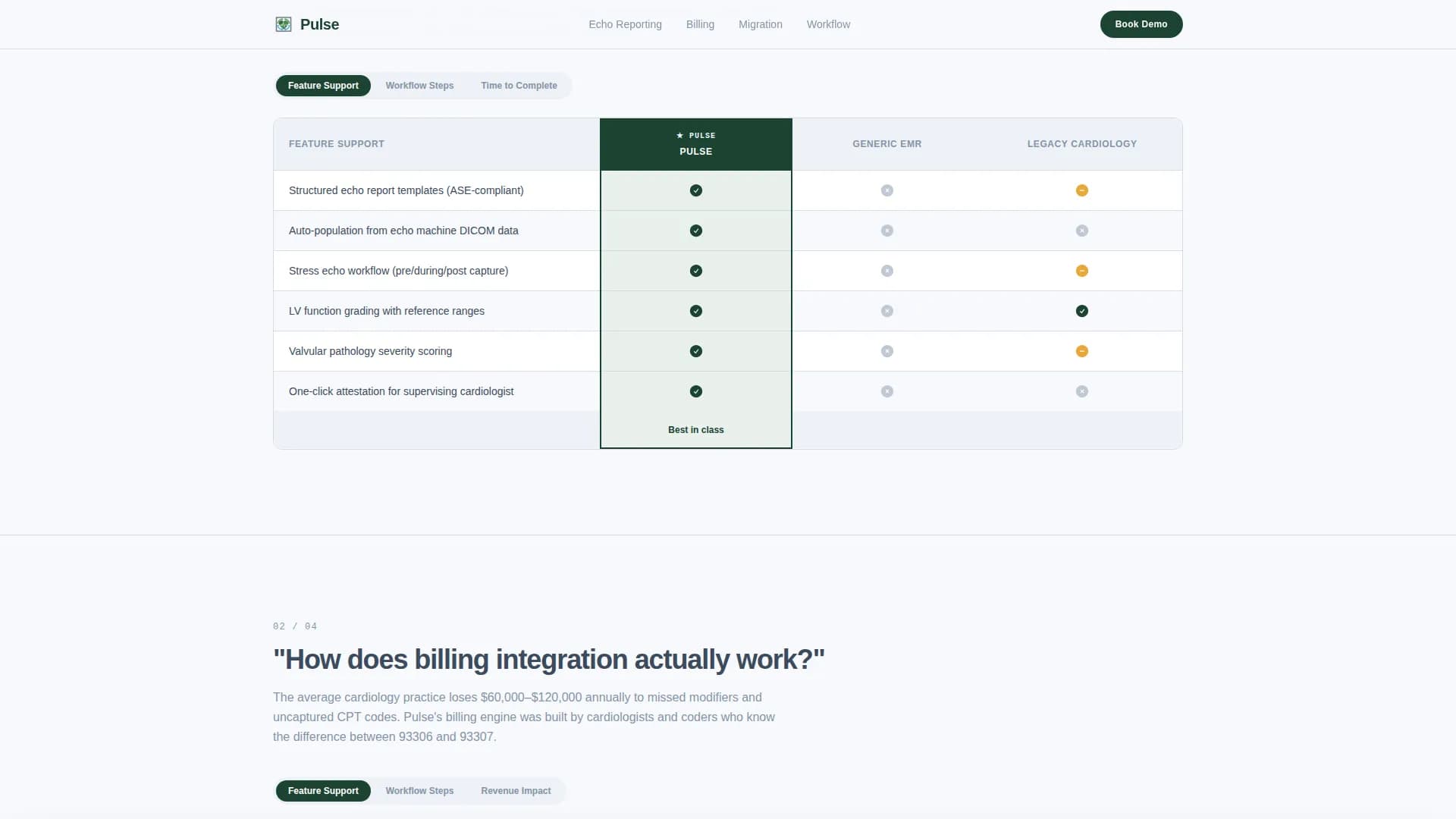Click the partial-support icon for stress echo under Legacy Cardiology
Screen dimensions: 1456x819
pos(1082,270)
